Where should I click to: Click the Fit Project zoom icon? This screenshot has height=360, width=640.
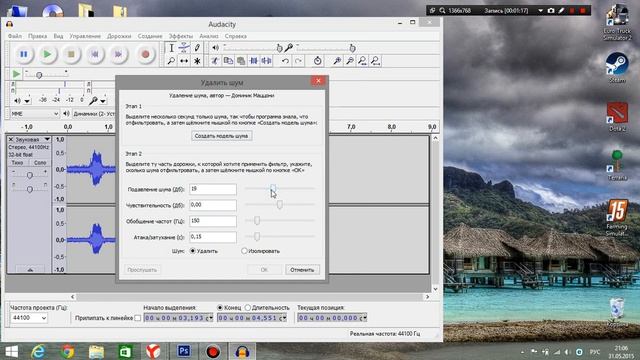376,61
